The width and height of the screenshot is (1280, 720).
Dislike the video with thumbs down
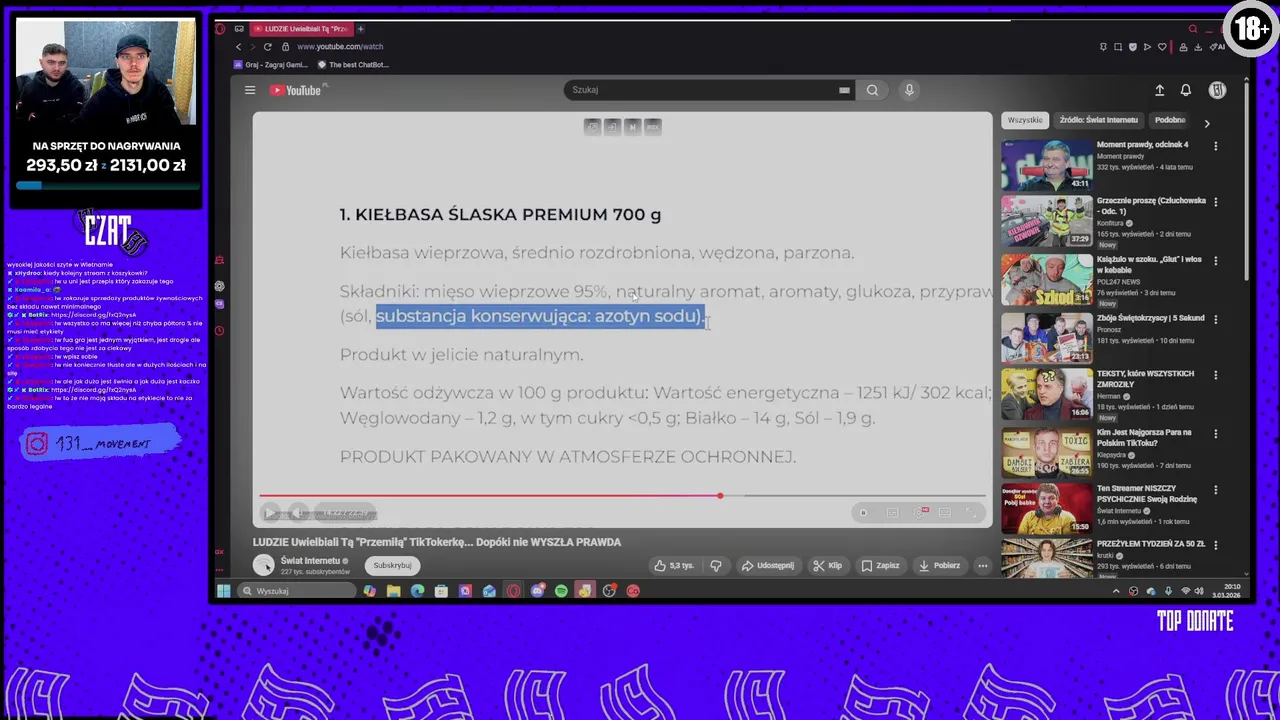pyautogui.click(x=716, y=566)
